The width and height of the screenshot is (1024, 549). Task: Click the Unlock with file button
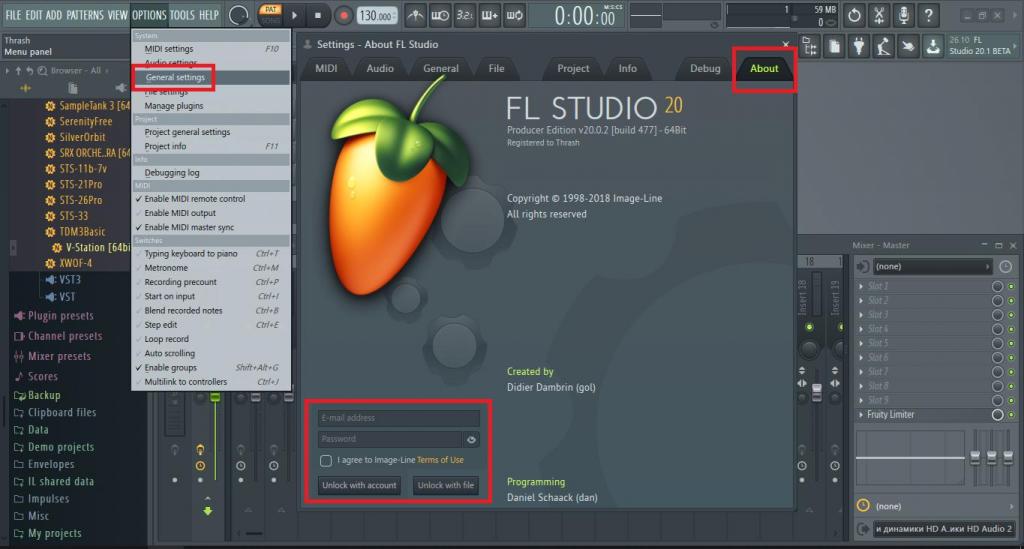point(446,485)
